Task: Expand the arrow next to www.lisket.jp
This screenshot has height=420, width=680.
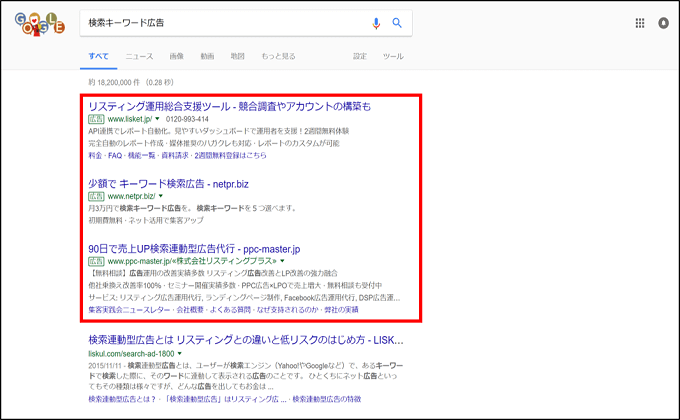Action: click(x=157, y=119)
